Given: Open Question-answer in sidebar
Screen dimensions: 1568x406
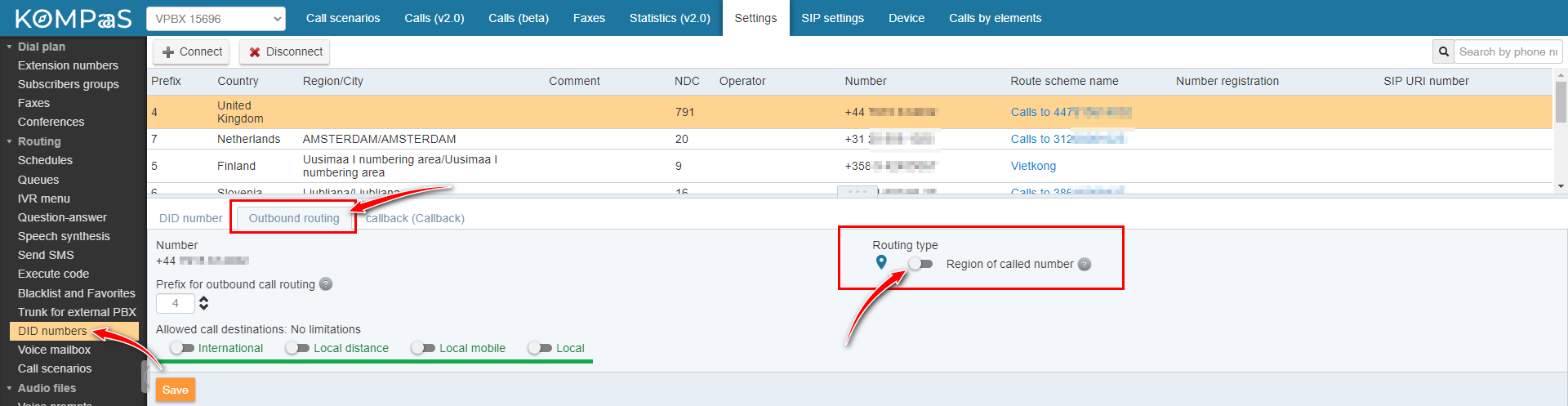Looking at the screenshot, I should (x=62, y=217).
